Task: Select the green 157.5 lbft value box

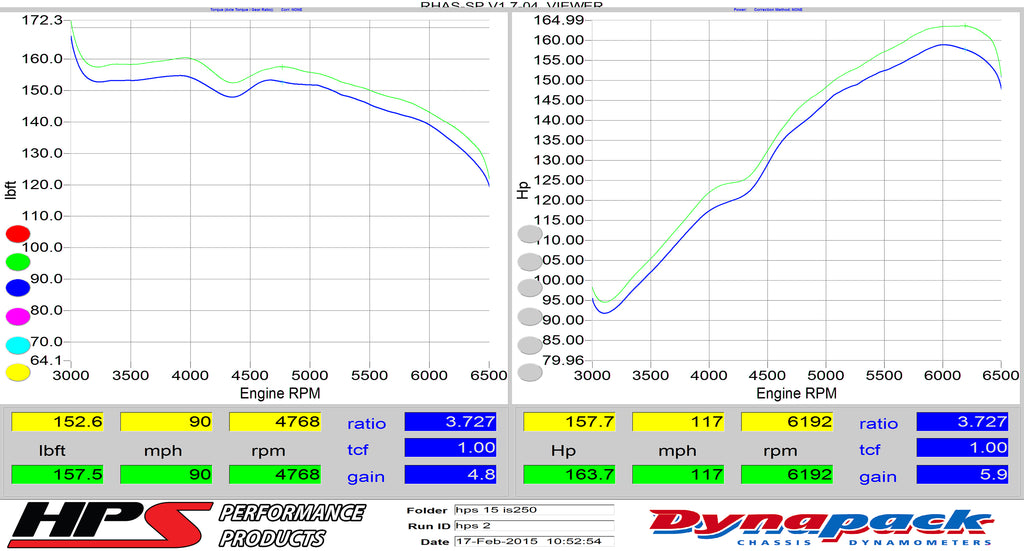Action: [56, 474]
